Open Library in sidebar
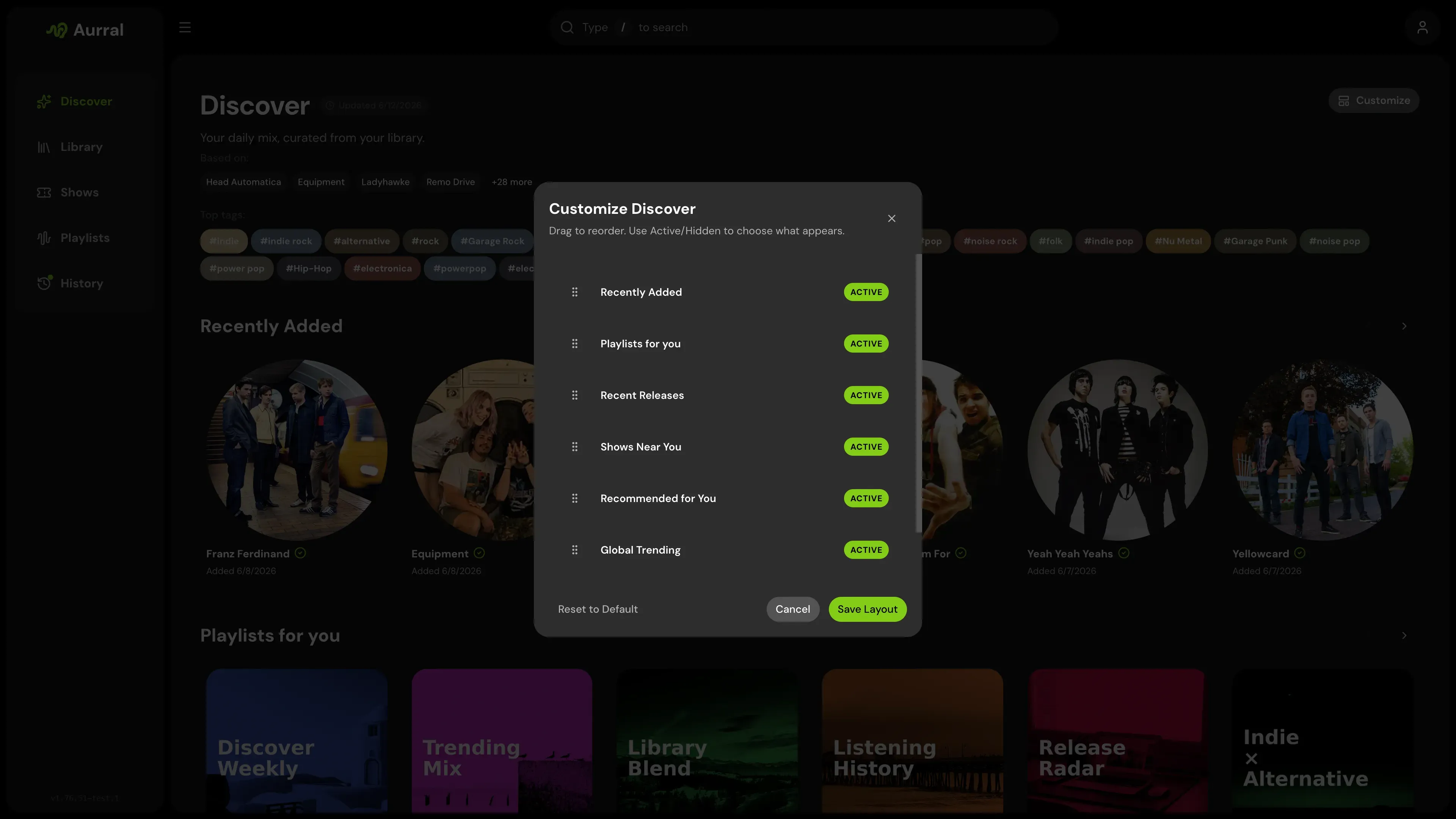The image size is (1456, 819). coord(85,147)
